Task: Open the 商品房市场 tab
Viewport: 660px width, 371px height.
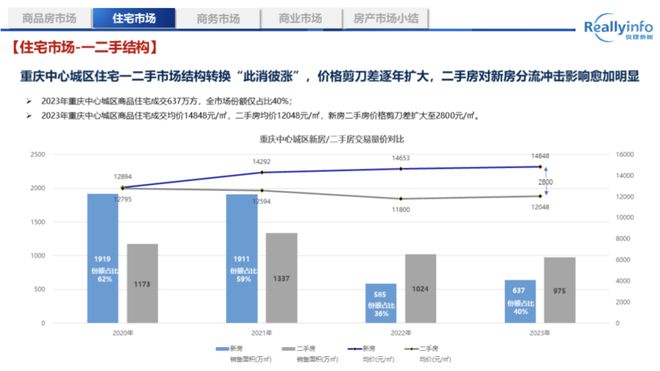Action: pyautogui.click(x=49, y=19)
